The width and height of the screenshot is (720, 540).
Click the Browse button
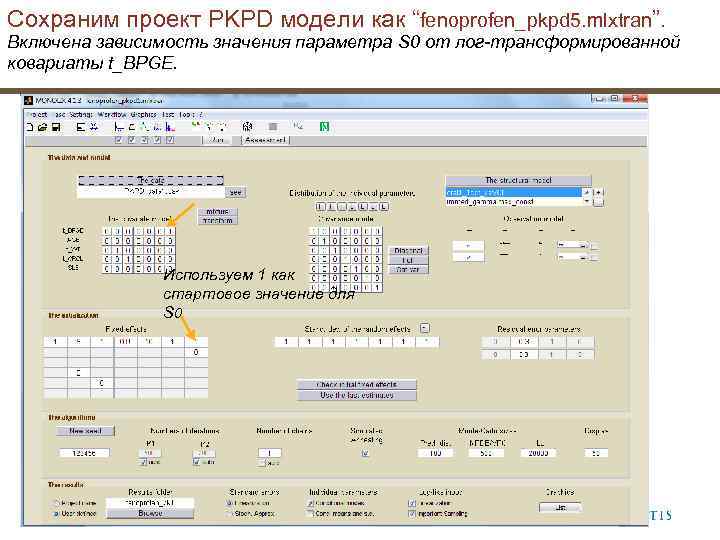pyautogui.click(x=150, y=513)
